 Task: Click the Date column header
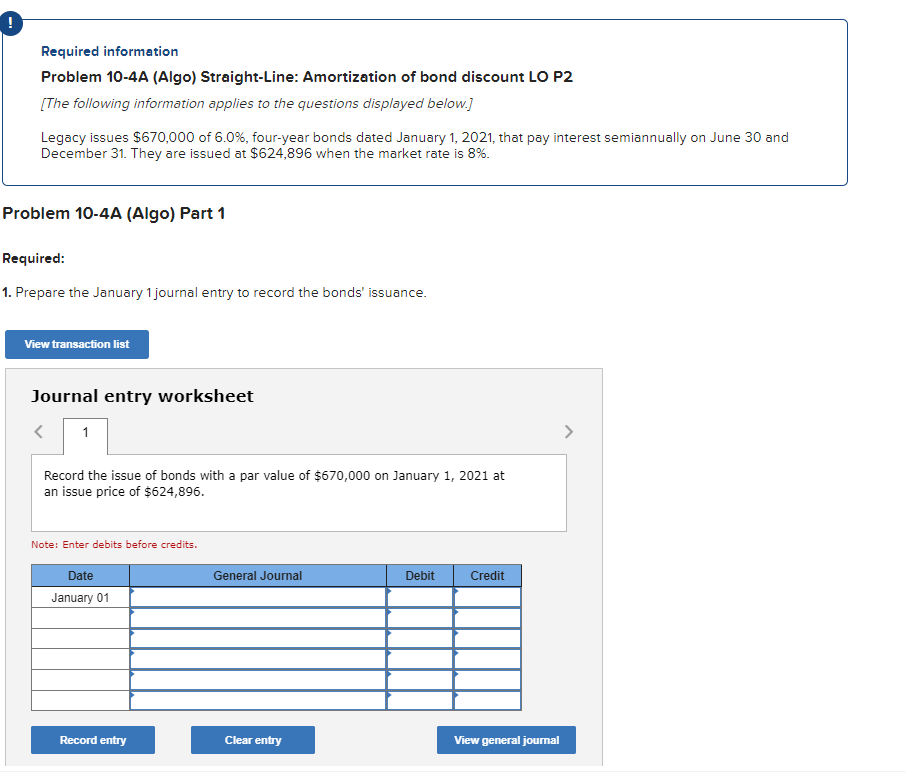click(80, 575)
